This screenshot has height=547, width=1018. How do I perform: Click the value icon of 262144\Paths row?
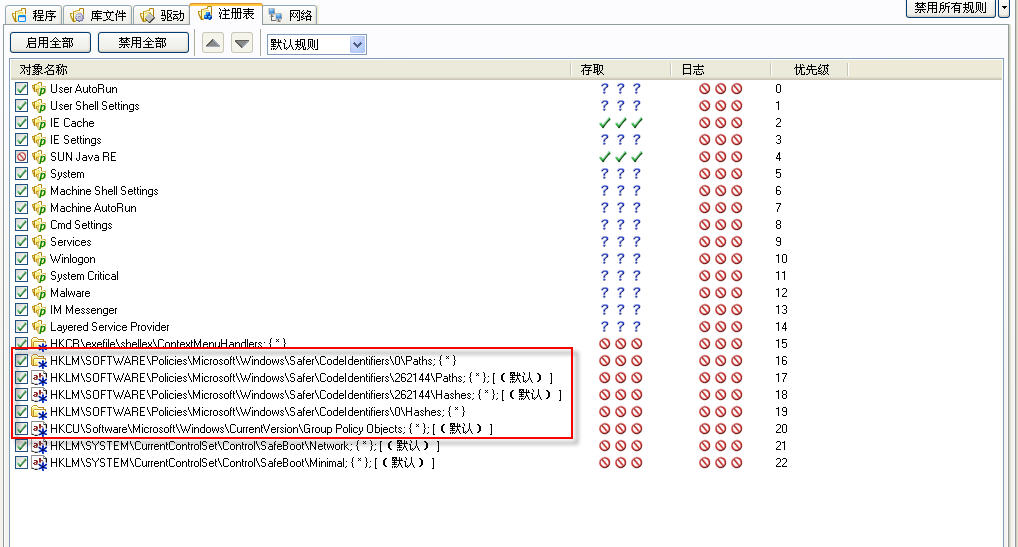tap(39, 378)
